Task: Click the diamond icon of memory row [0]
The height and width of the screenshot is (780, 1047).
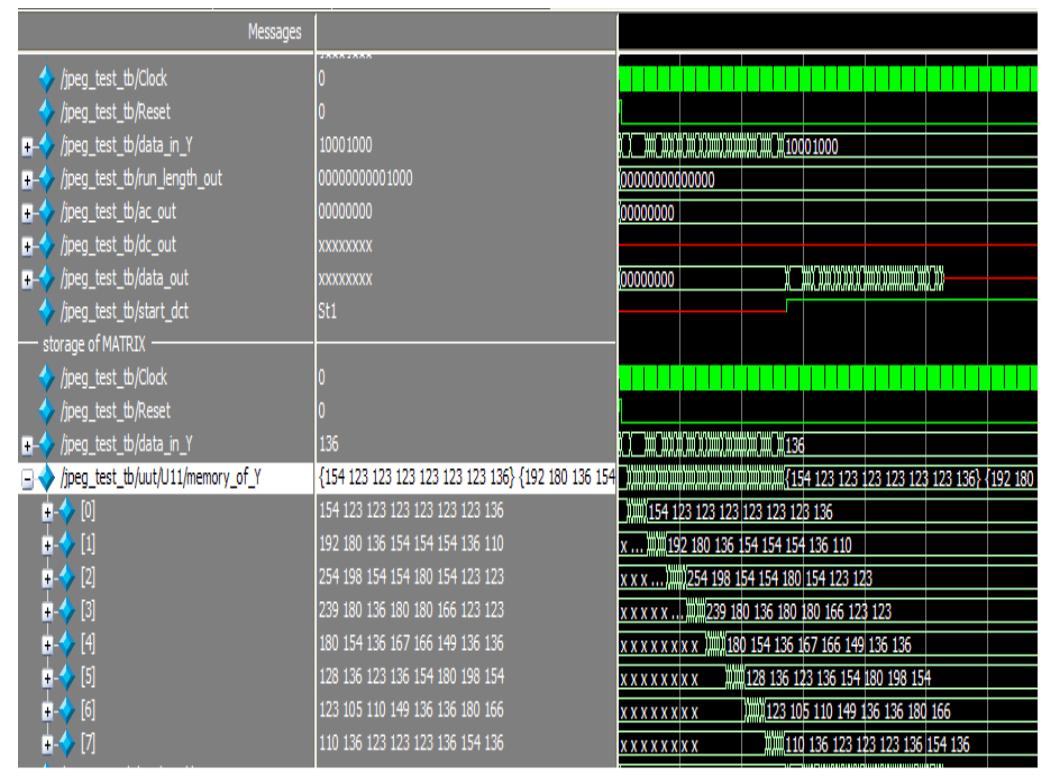Action: click(67, 511)
